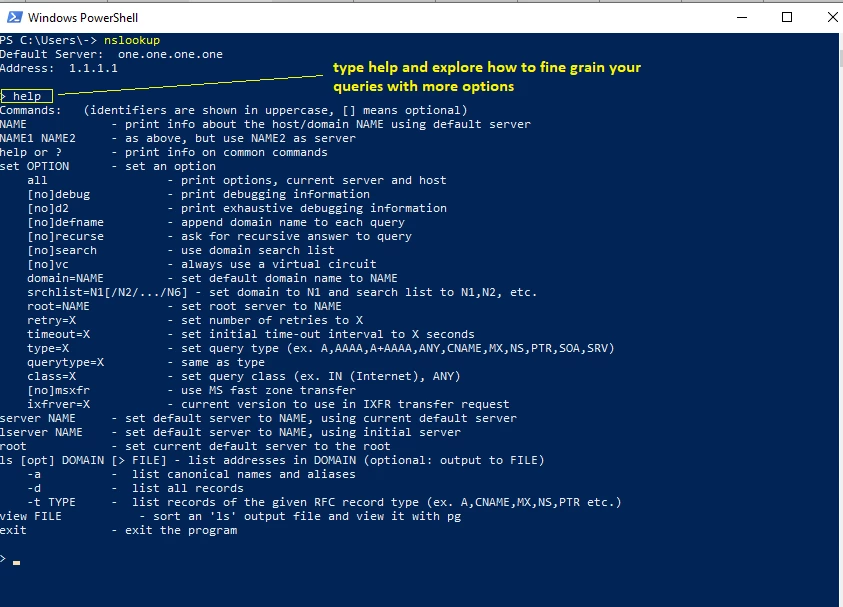The height and width of the screenshot is (607, 843).
Task: Click the 'NAME1 NAME2' command row
Action: click(x=178, y=138)
